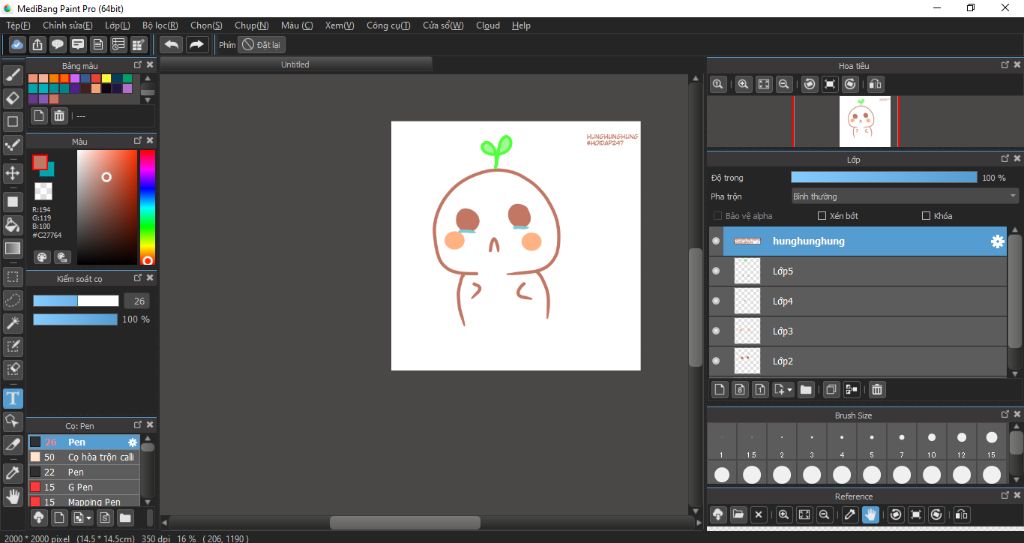The image size is (1024, 543).
Task: Select the Cọ hòa trộn brush
Action: pos(84,457)
